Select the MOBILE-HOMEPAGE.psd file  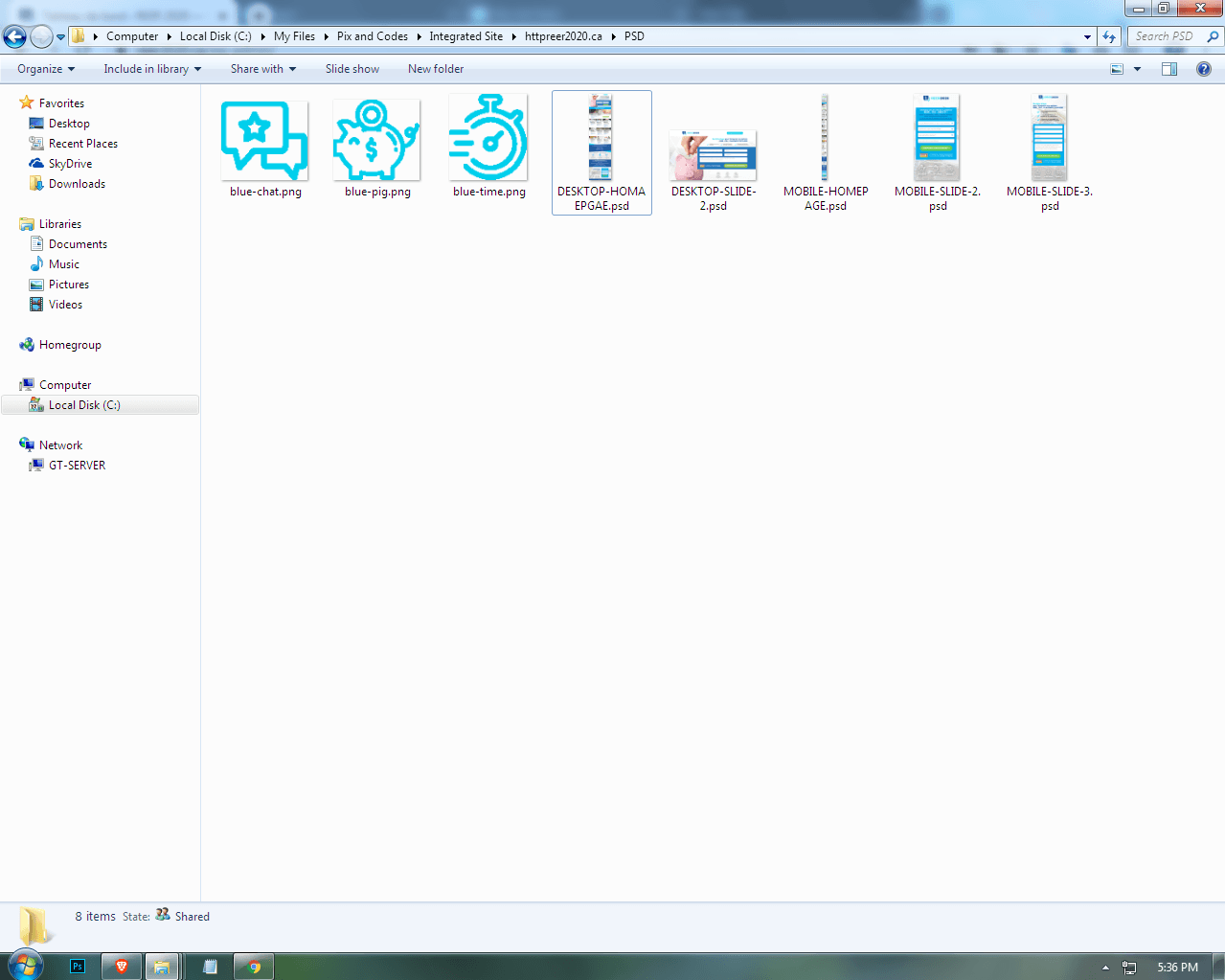click(826, 153)
